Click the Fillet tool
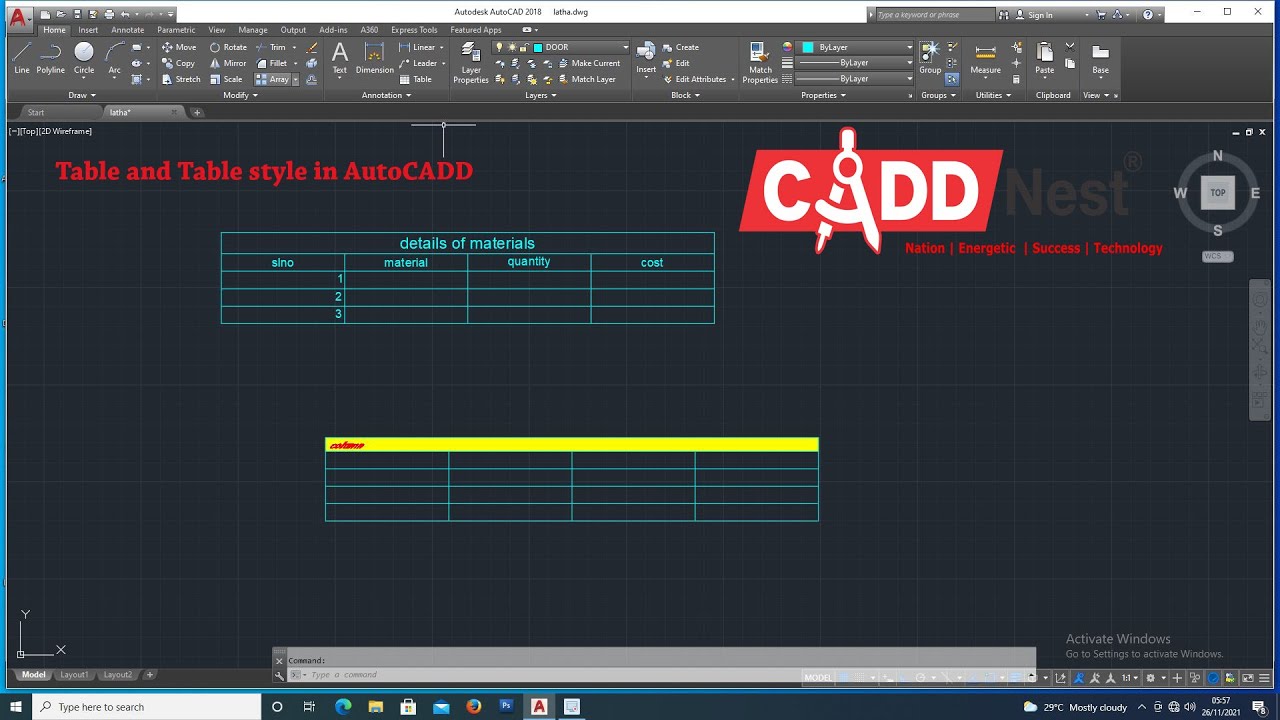The height and width of the screenshot is (720, 1280). 271,63
